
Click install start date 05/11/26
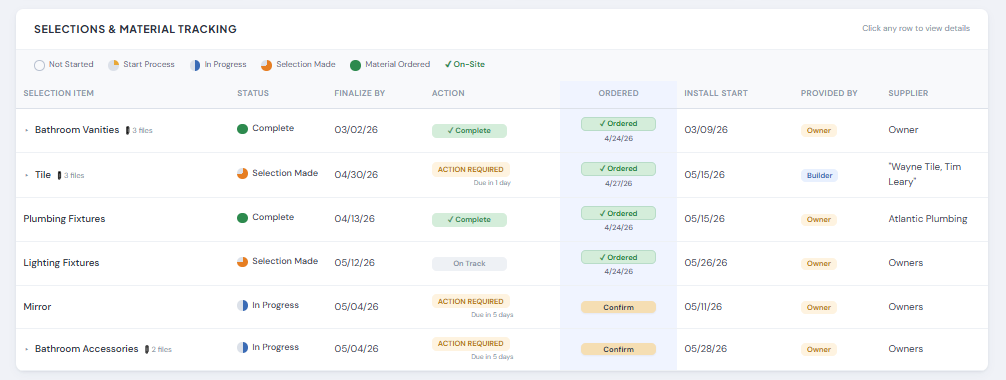tap(703, 307)
